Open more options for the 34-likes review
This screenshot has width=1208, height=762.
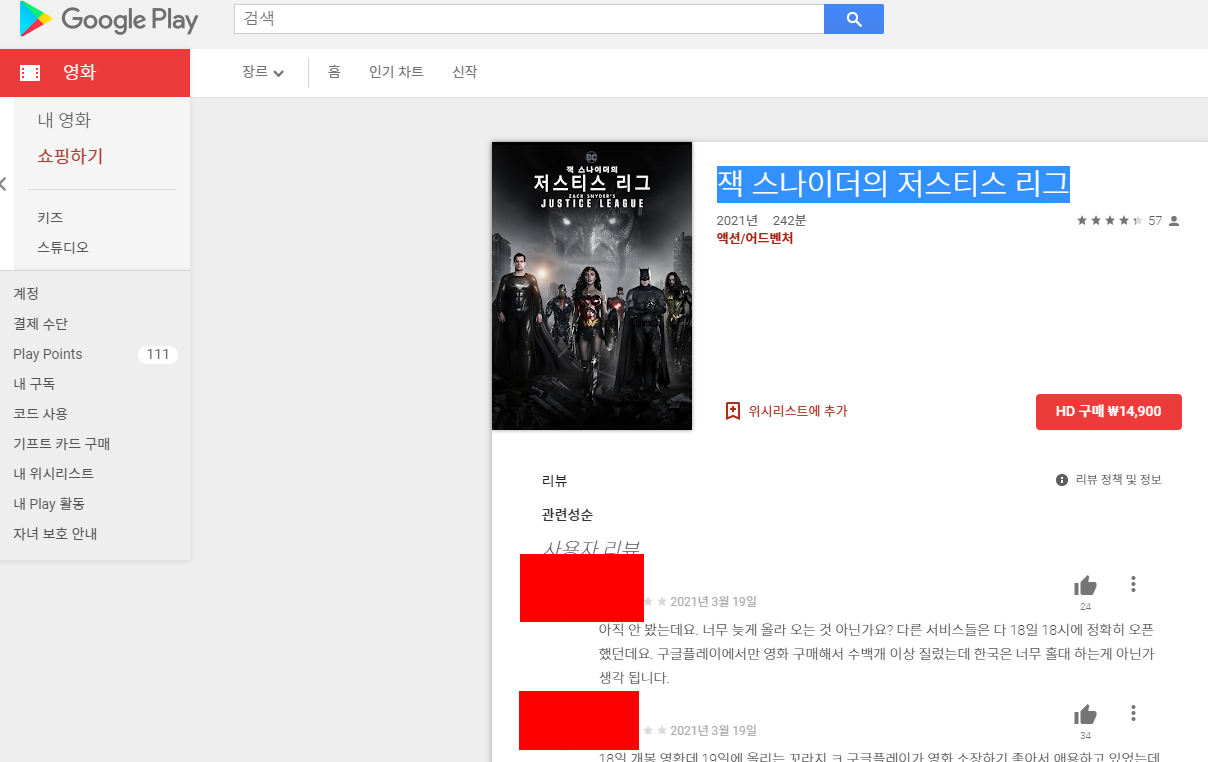point(1133,713)
